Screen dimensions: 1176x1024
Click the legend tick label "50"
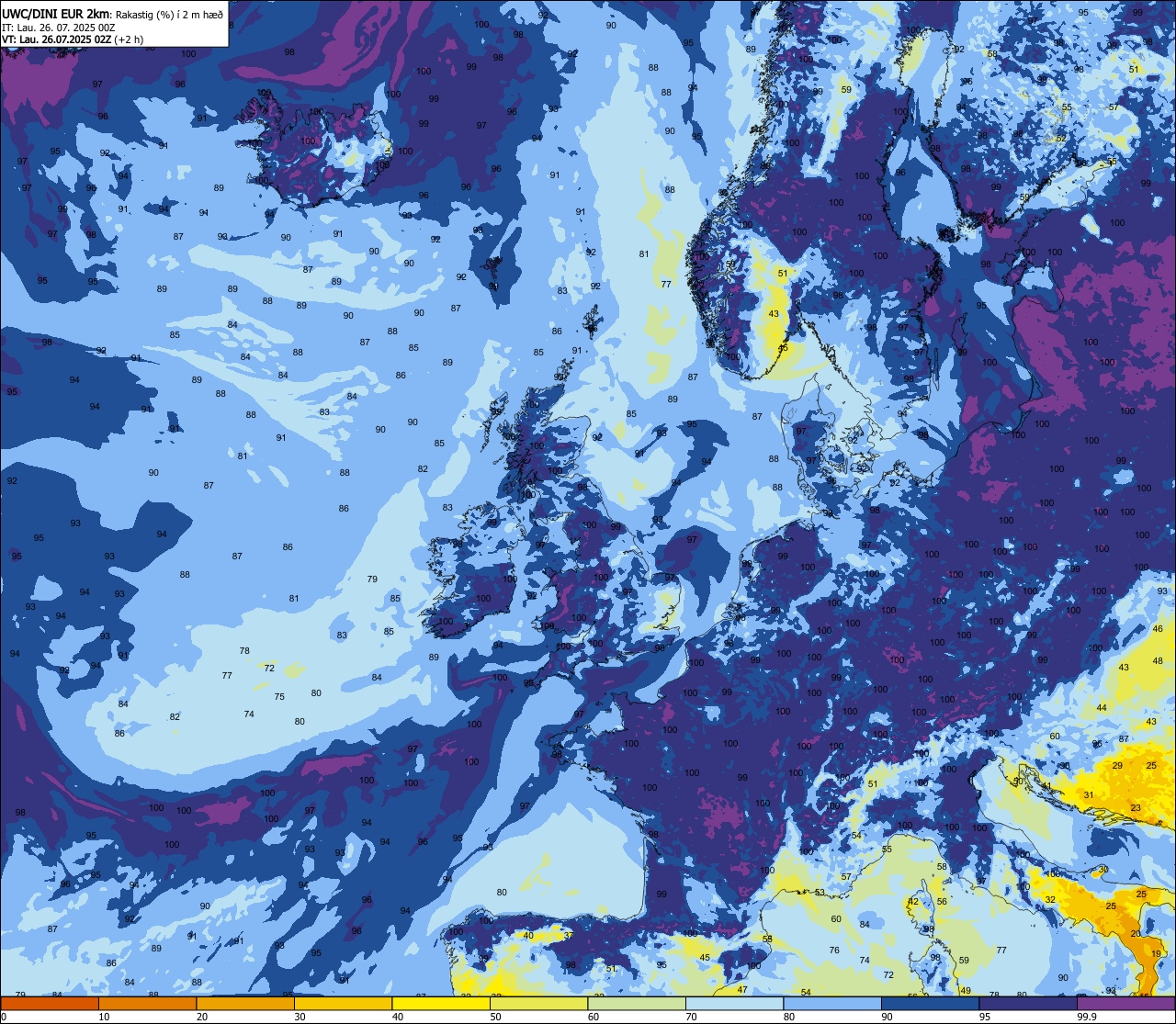coord(495,1017)
